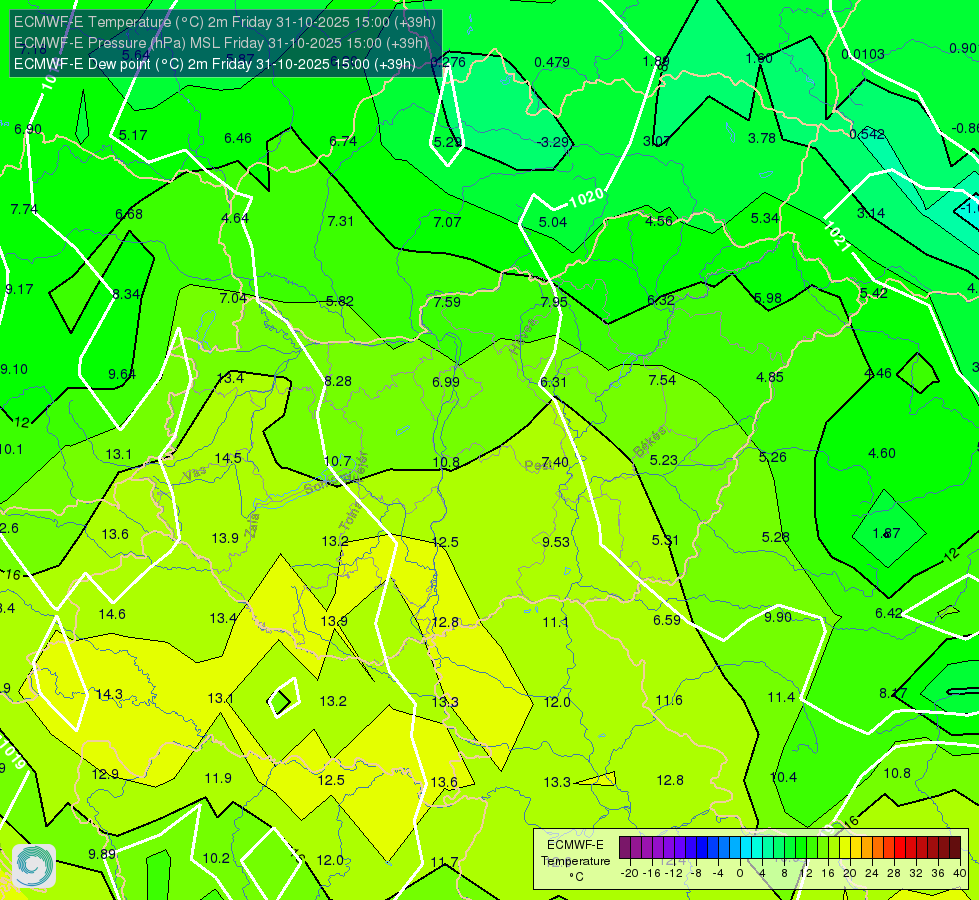Click the 5.82 value
Image resolution: width=979 pixels, height=900 pixels.
tap(340, 301)
